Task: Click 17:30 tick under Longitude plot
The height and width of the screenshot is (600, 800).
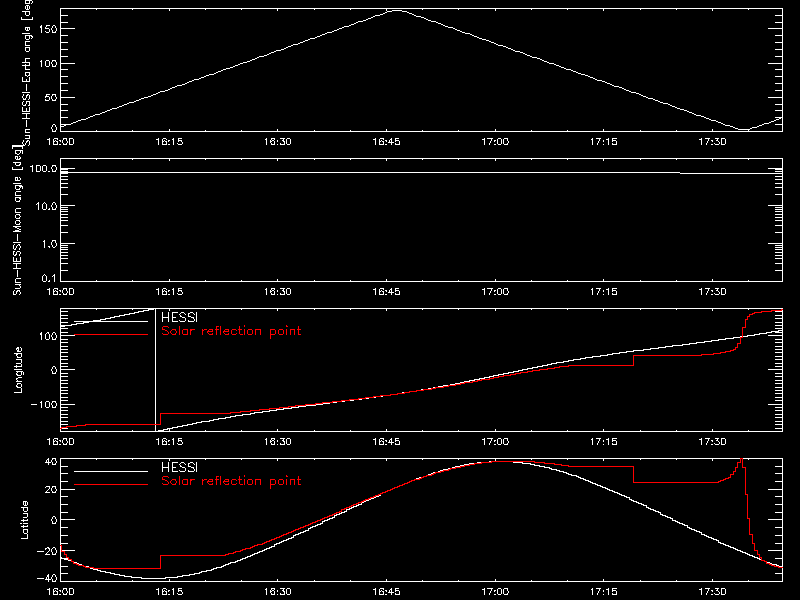Action: coord(712,442)
